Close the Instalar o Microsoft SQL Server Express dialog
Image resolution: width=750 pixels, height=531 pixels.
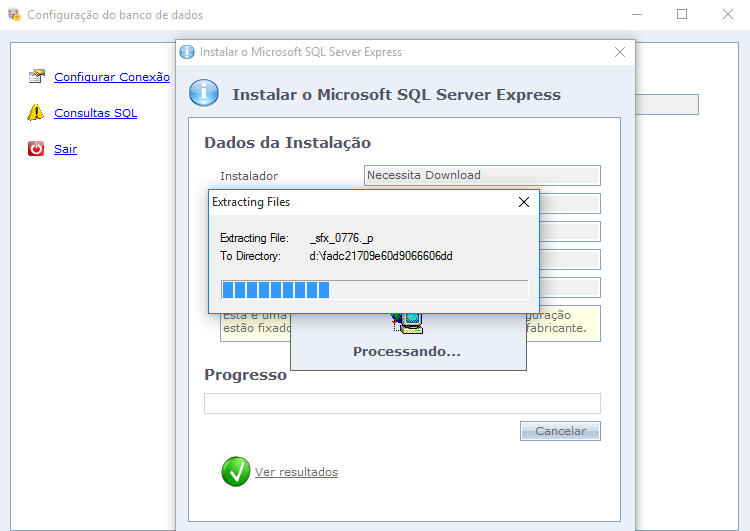click(620, 52)
